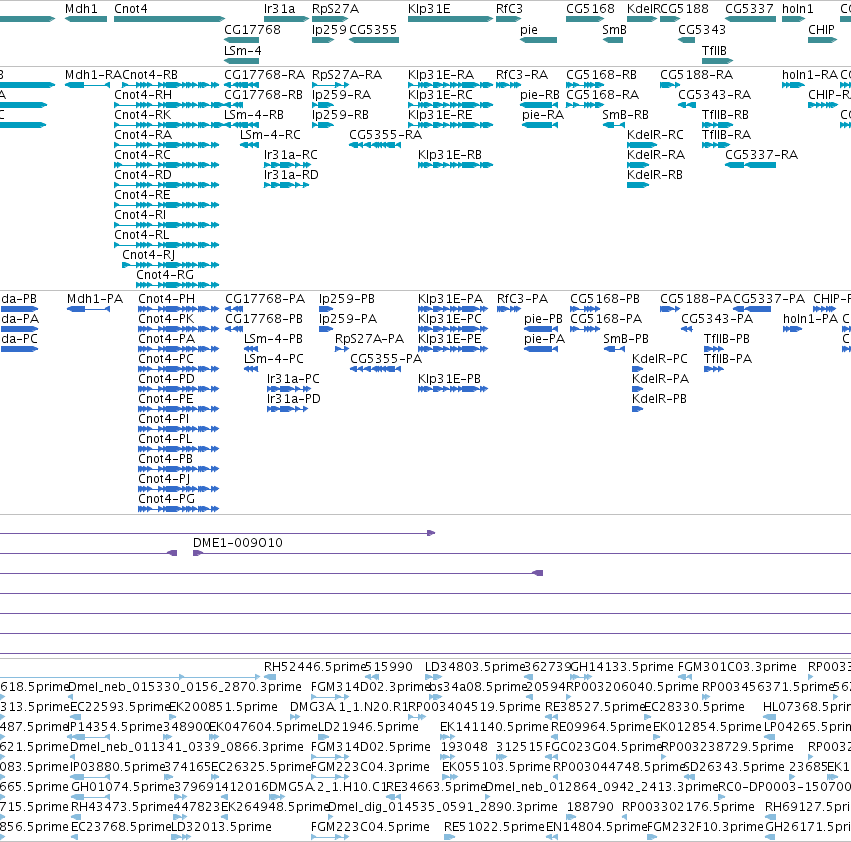851x842 pixels.
Task: Open the 'RfC3-RA' transcript label
Action: coord(522,75)
